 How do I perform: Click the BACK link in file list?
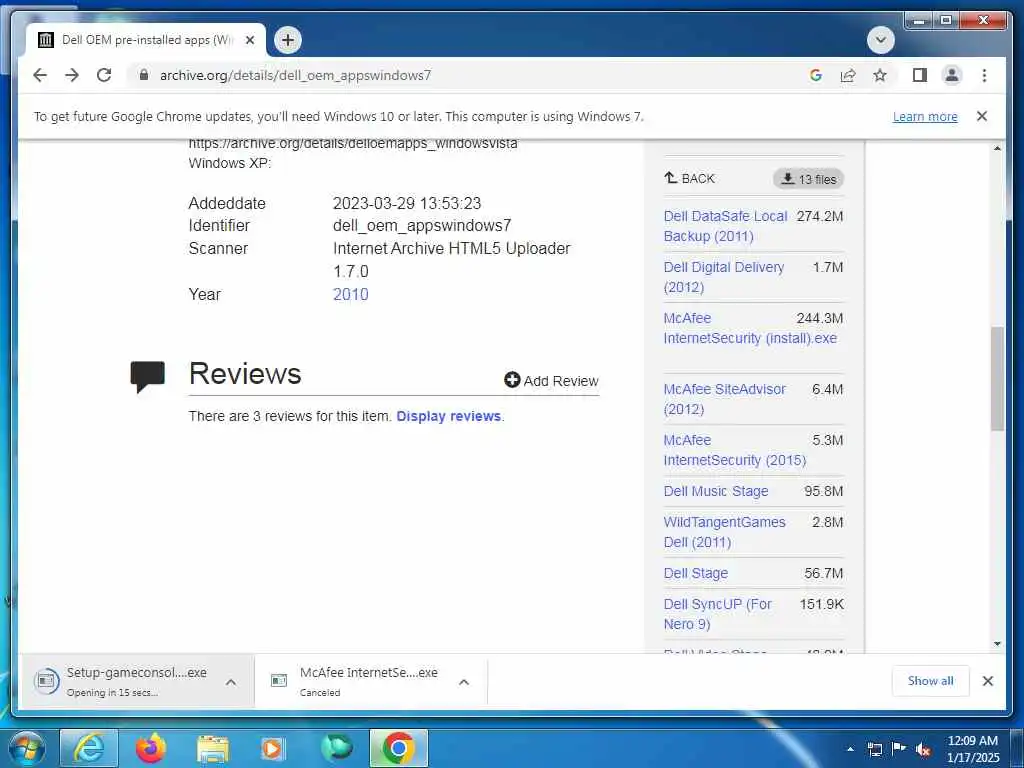[689, 178]
